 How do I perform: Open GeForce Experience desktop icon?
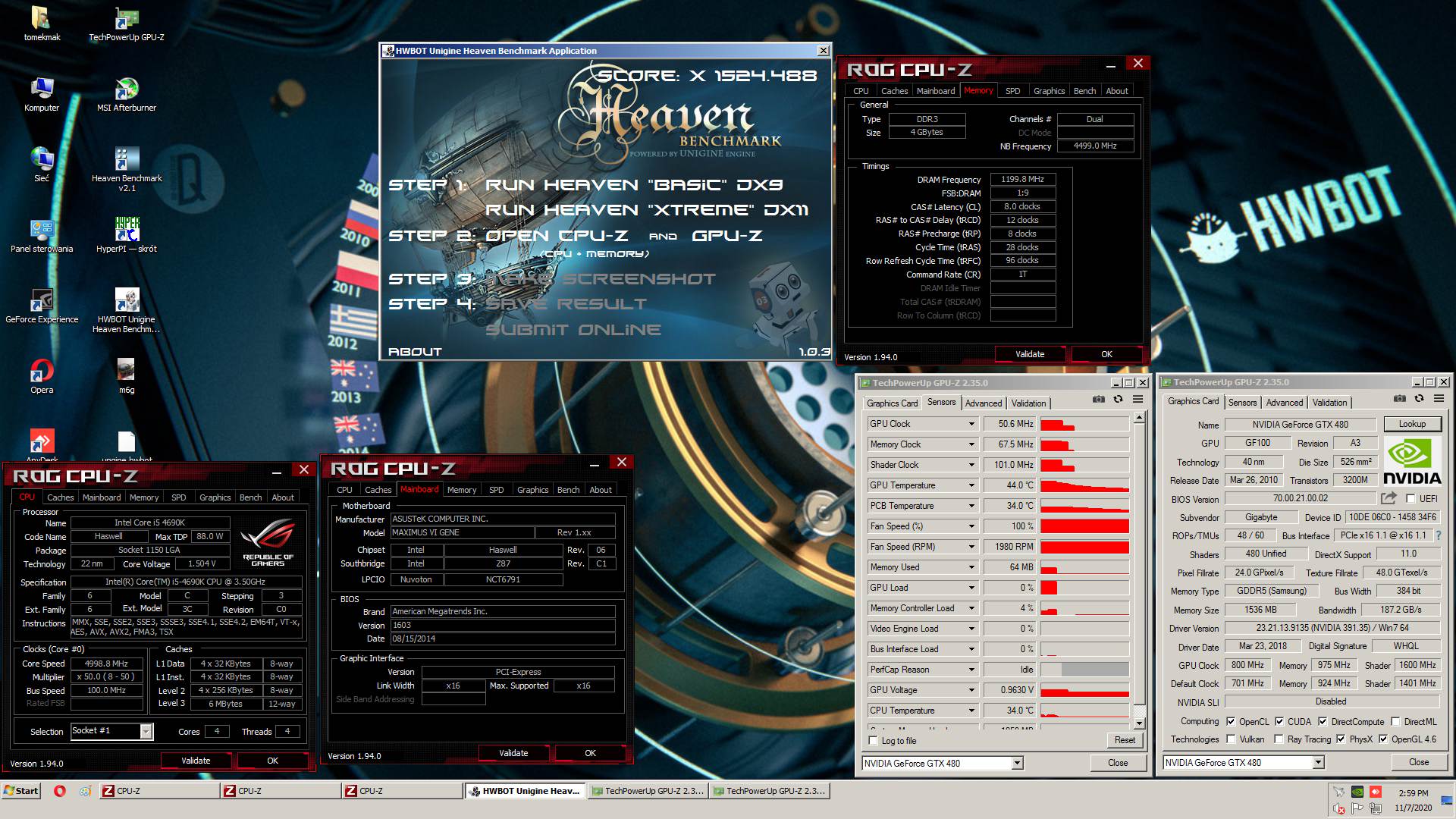pyautogui.click(x=42, y=300)
